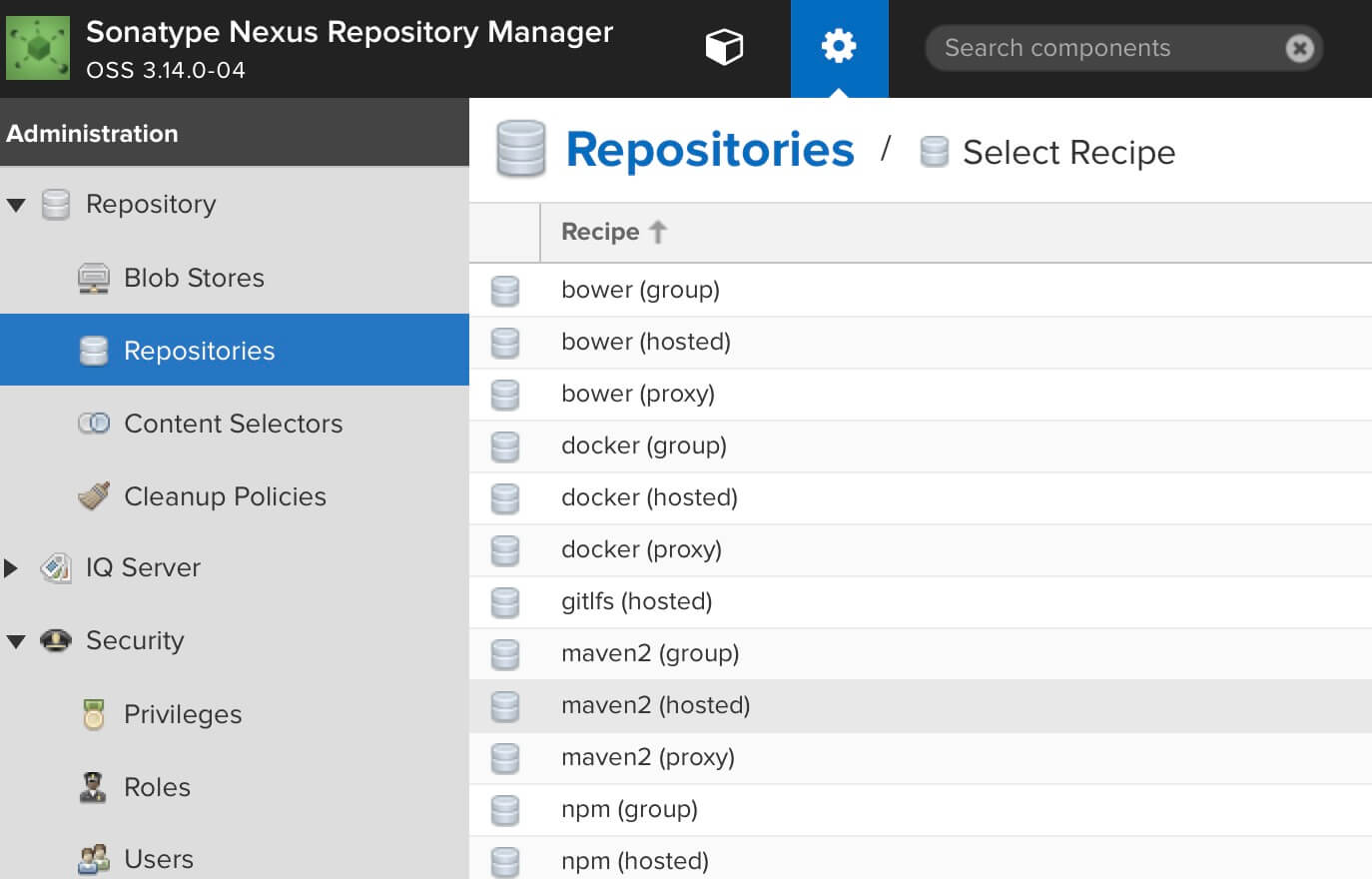Open the Browse cube icon
The width and height of the screenshot is (1372, 879).
click(724, 47)
